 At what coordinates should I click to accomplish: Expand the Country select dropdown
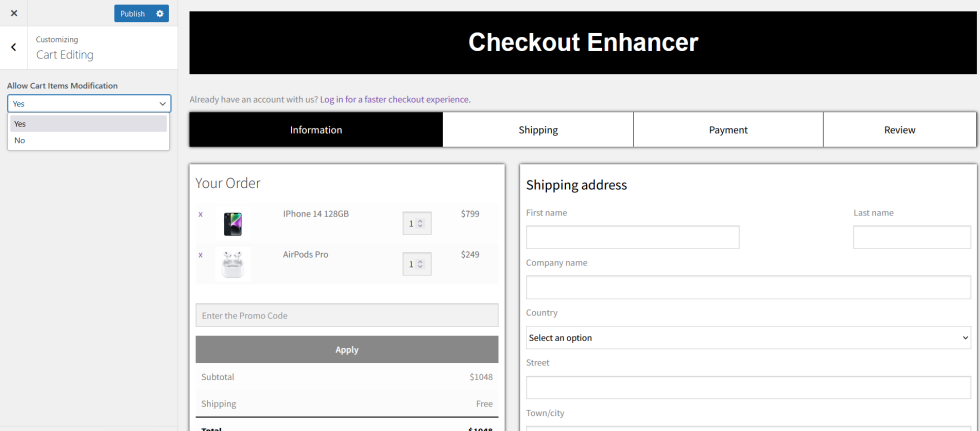748,338
